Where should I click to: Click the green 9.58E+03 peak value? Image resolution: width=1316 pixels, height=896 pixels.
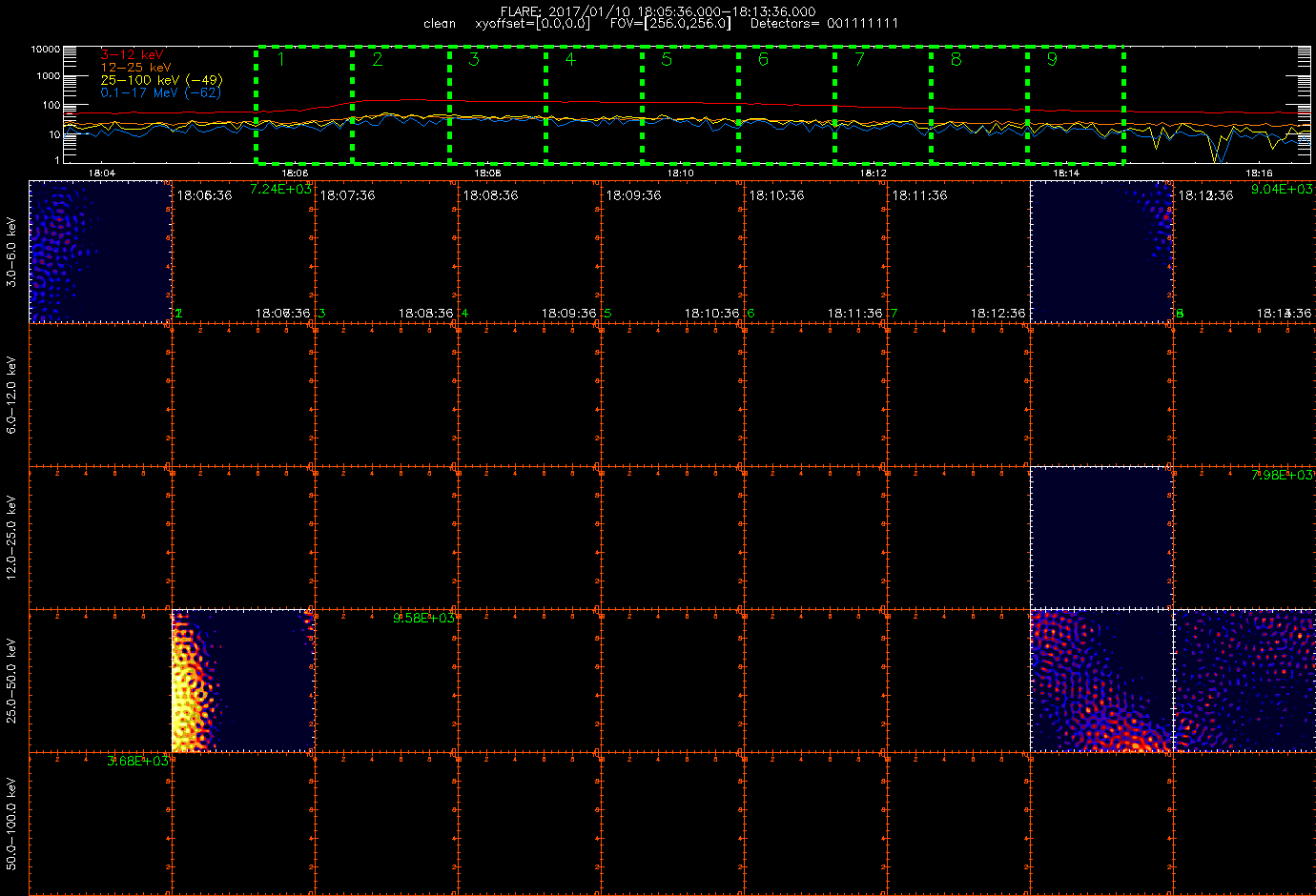[x=423, y=619]
